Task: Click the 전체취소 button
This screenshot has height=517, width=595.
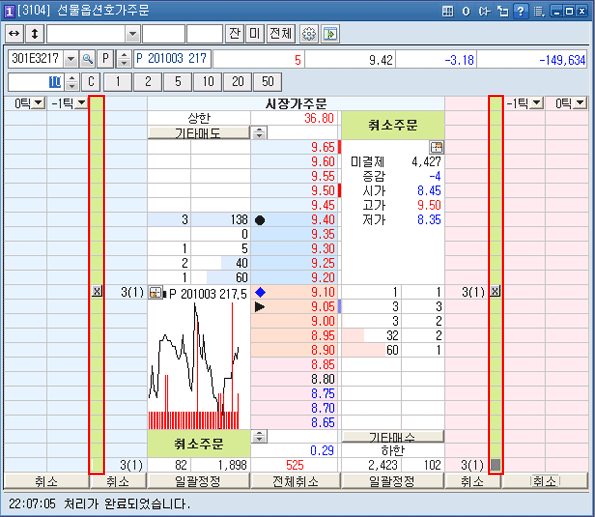Action: [x=296, y=481]
